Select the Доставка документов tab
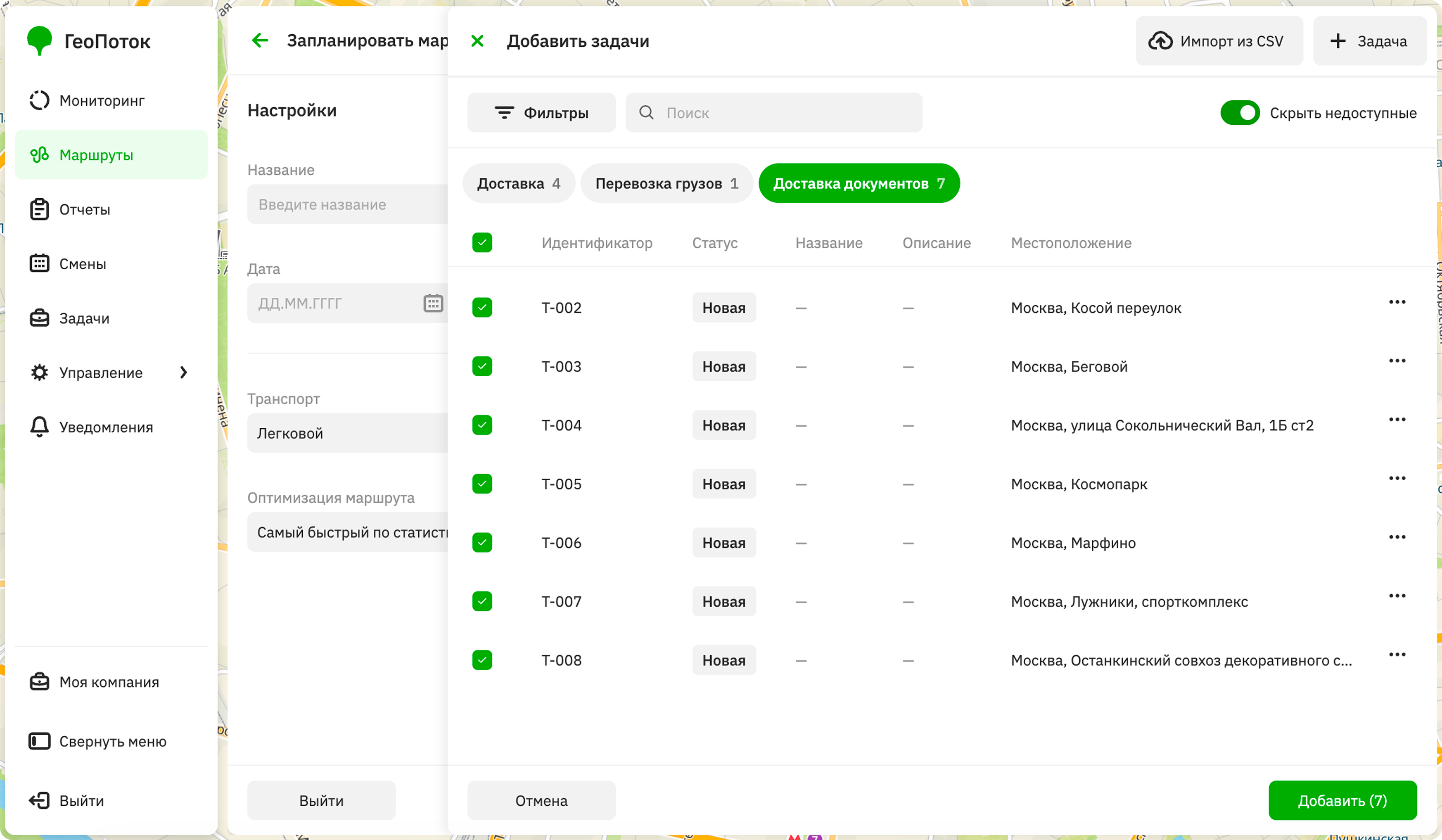 click(x=859, y=183)
